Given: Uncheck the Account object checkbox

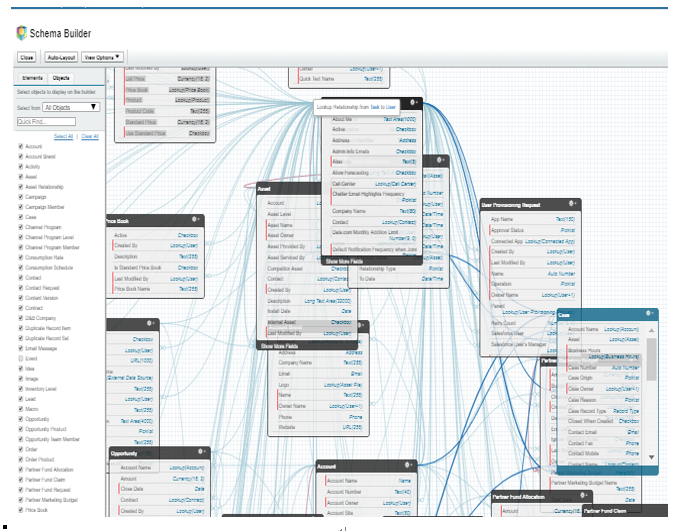Looking at the screenshot, I should [21, 146].
